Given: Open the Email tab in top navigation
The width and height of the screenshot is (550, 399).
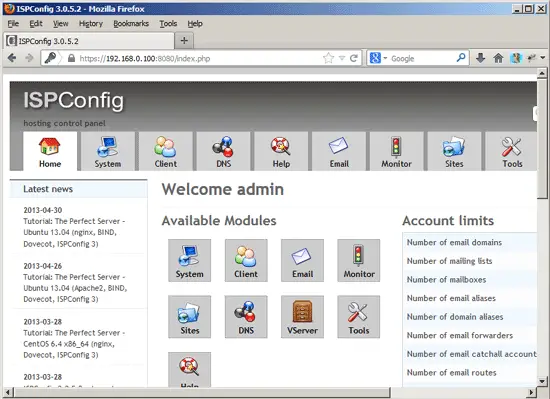Looking at the screenshot, I should point(339,151).
